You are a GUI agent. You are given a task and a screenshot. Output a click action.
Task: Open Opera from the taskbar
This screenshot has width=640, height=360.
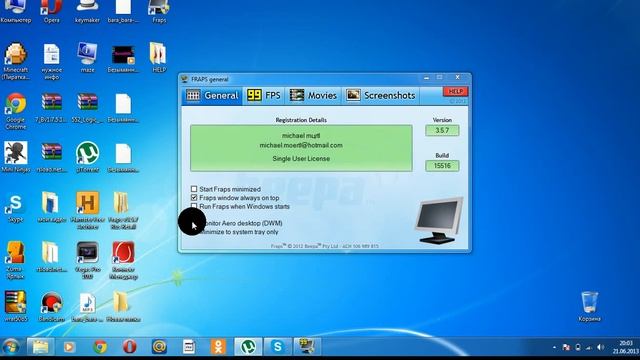coord(130,347)
